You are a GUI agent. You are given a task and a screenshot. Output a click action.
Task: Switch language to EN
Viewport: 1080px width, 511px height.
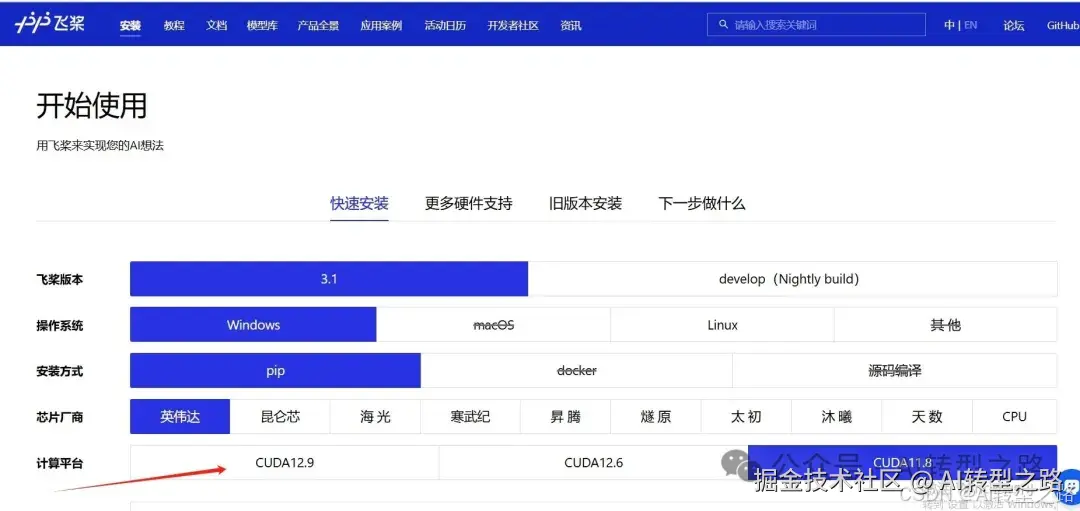click(x=970, y=25)
